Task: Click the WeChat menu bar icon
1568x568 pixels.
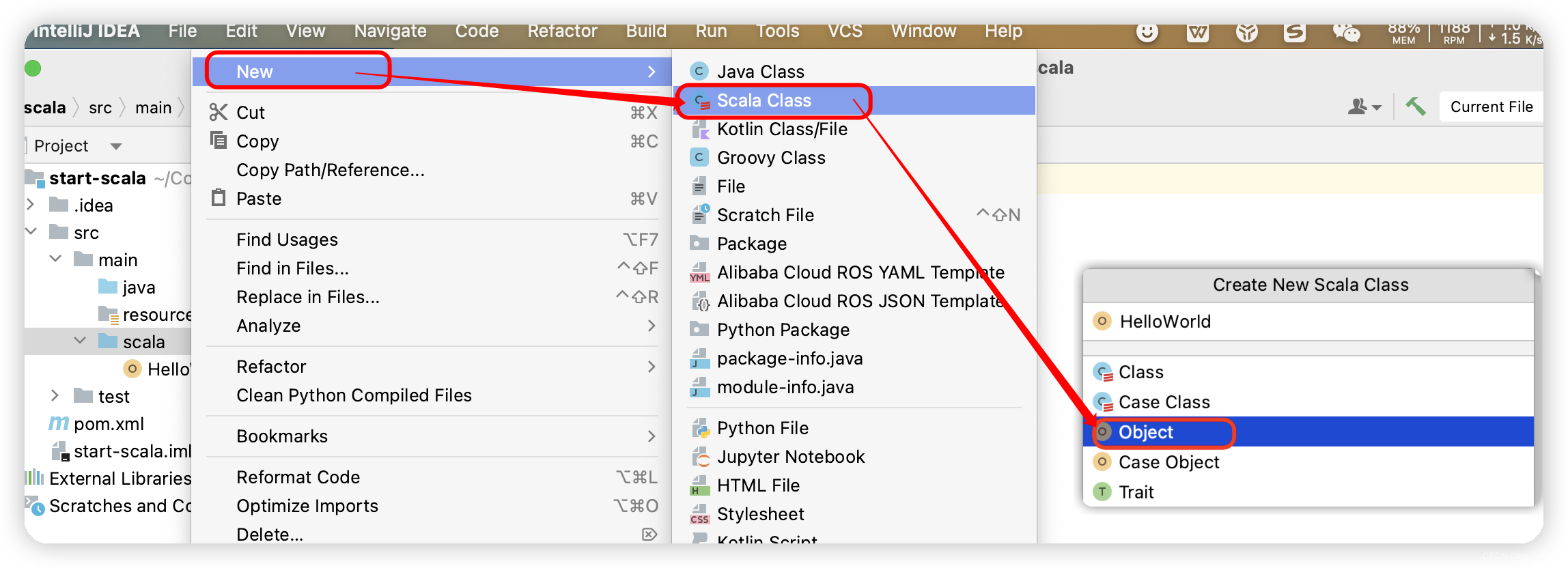Action: coord(1345,32)
